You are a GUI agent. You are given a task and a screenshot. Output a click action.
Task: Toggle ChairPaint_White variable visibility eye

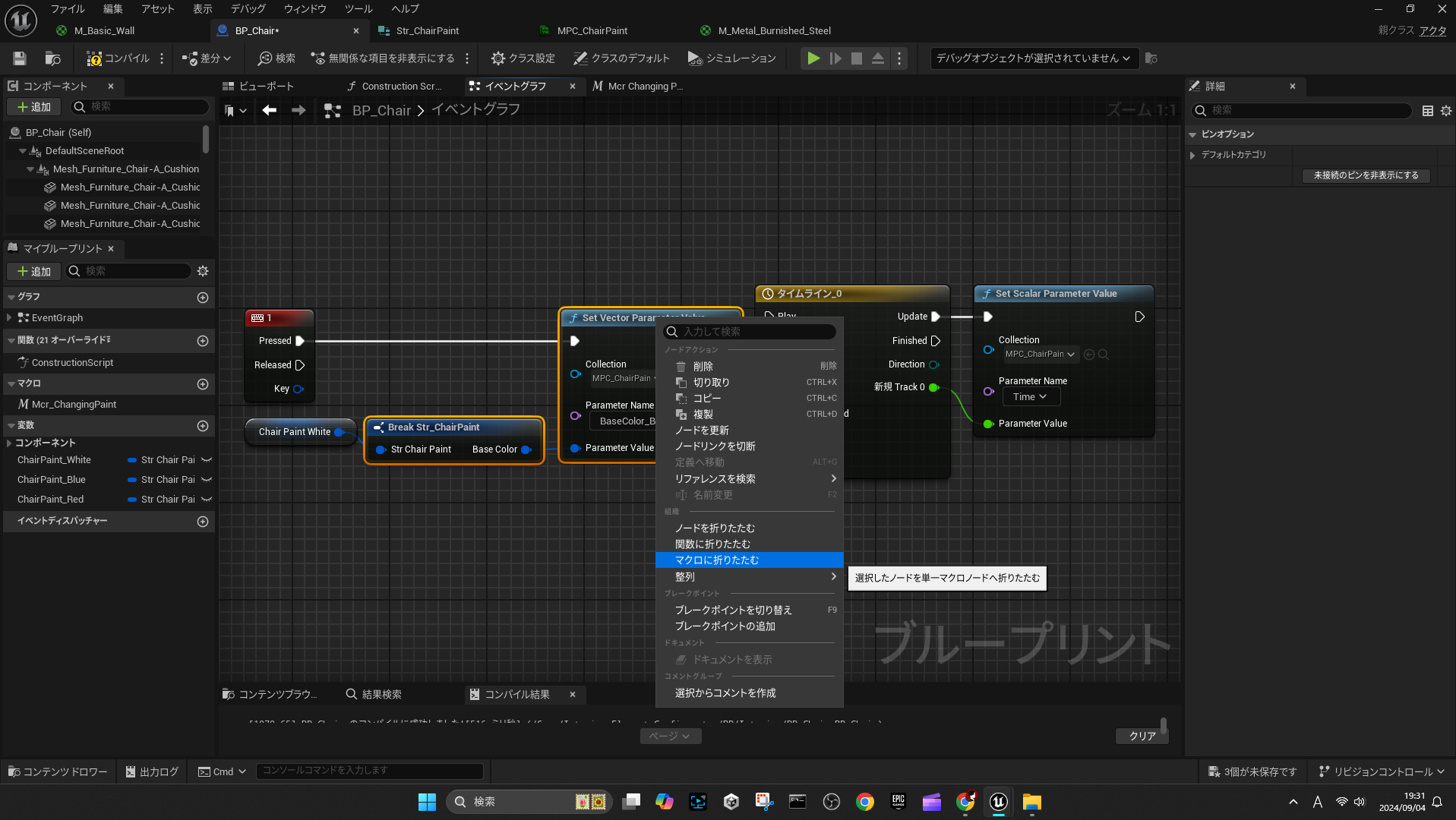tap(207, 460)
